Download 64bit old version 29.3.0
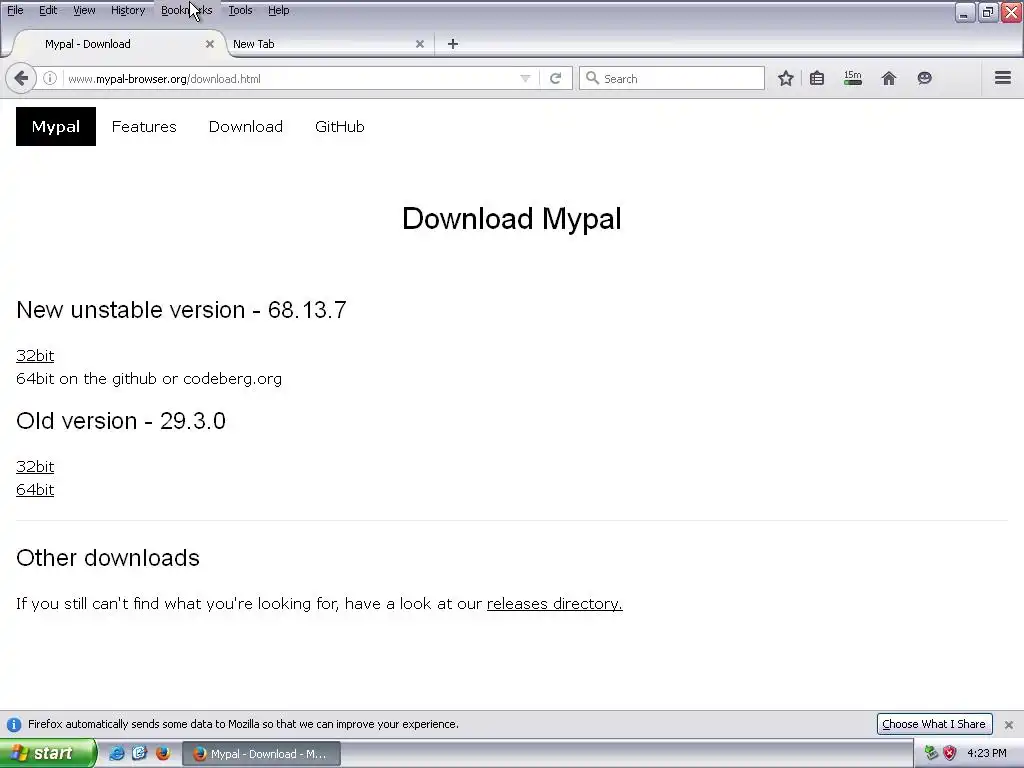The width and height of the screenshot is (1024, 768). pos(35,490)
